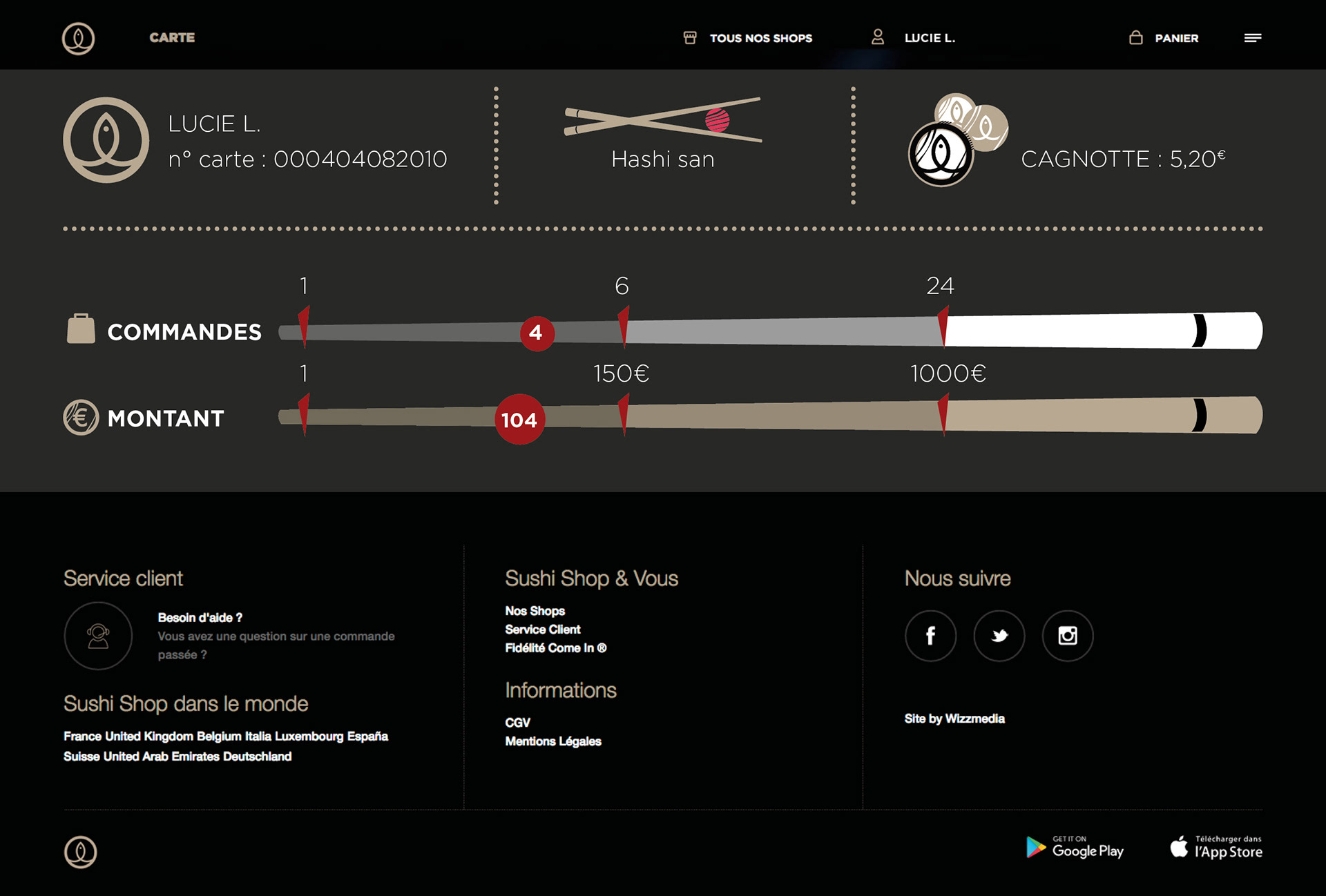
Task: Click the red 4 marker on Commandes bar
Action: pyautogui.click(x=537, y=333)
